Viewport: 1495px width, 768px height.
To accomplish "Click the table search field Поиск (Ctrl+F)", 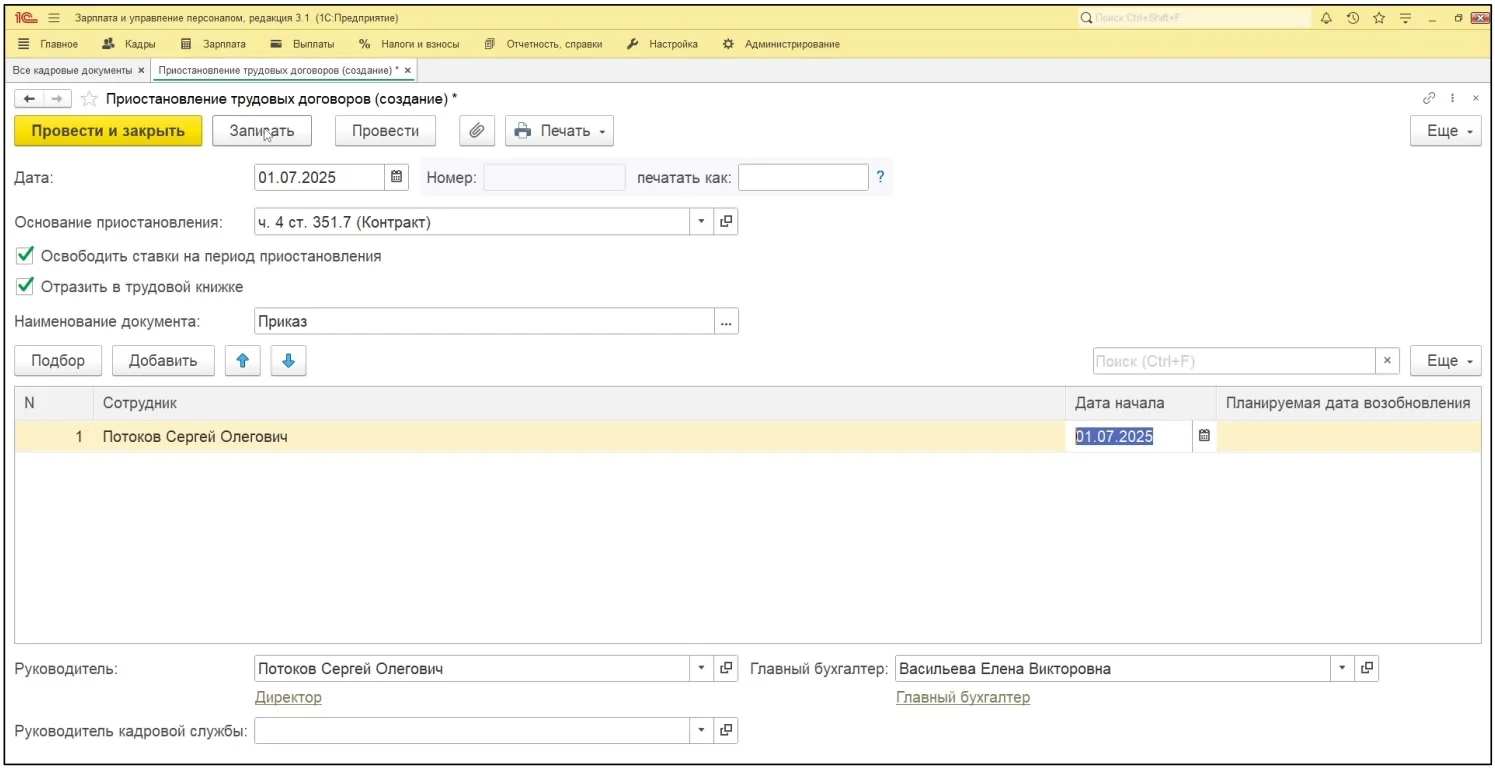I will (x=1234, y=361).
